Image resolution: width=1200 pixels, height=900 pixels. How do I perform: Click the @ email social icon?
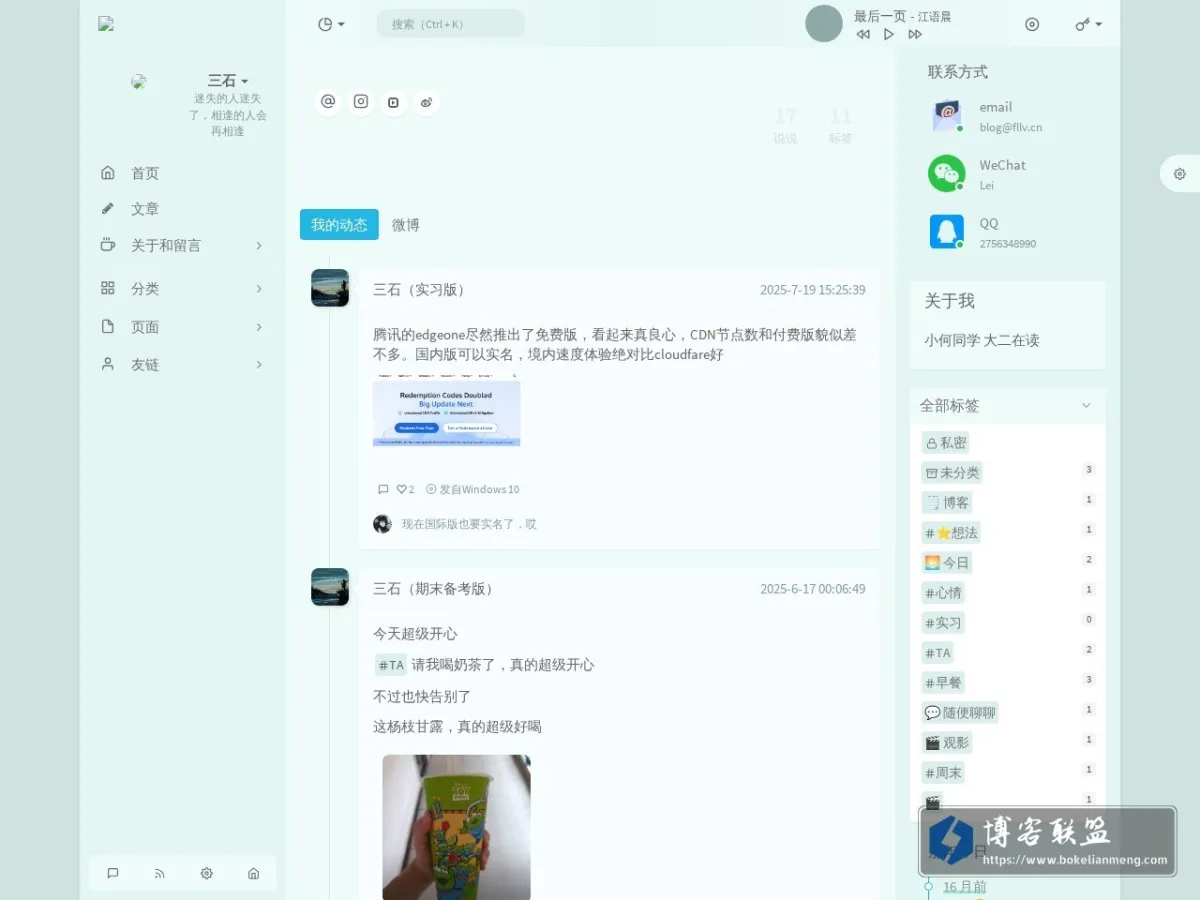click(x=328, y=102)
